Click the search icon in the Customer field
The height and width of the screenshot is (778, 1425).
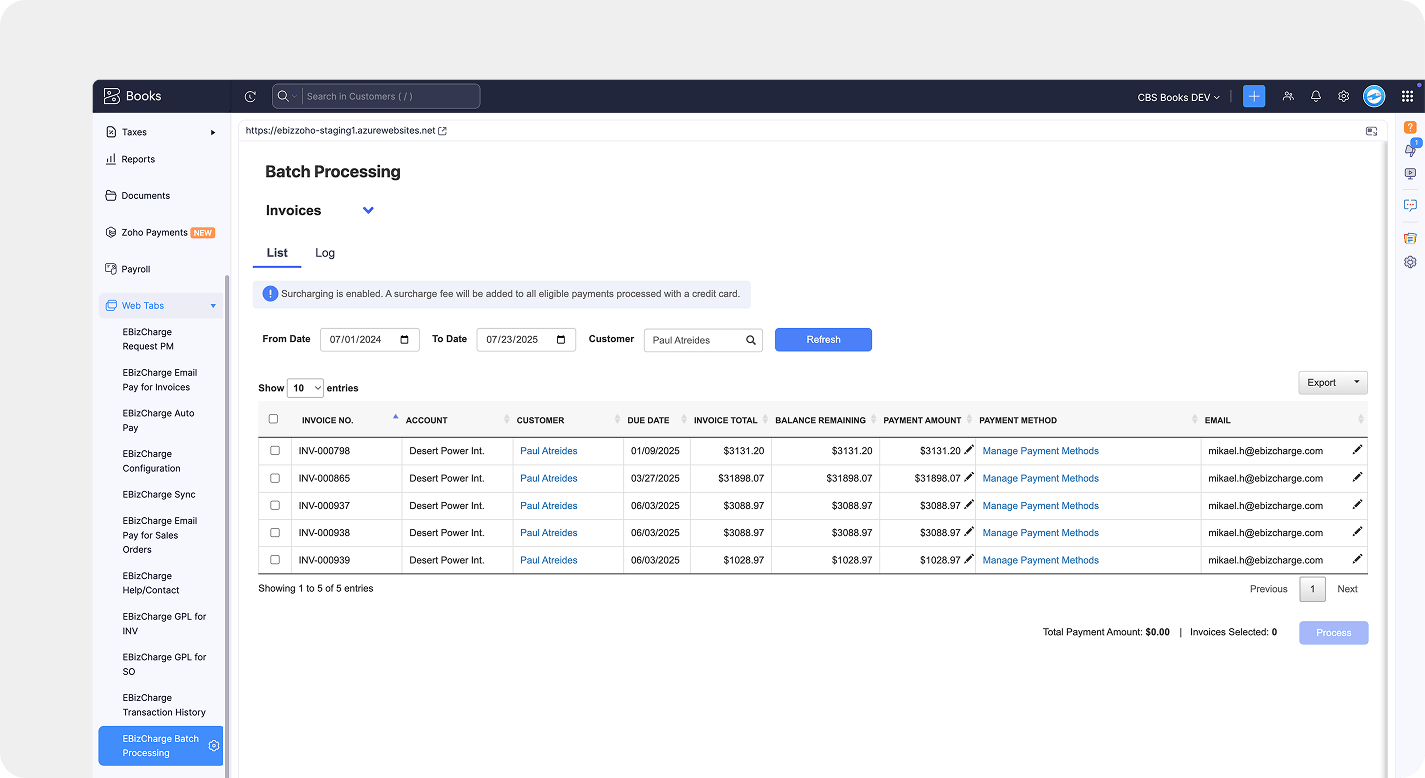click(x=751, y=340)
